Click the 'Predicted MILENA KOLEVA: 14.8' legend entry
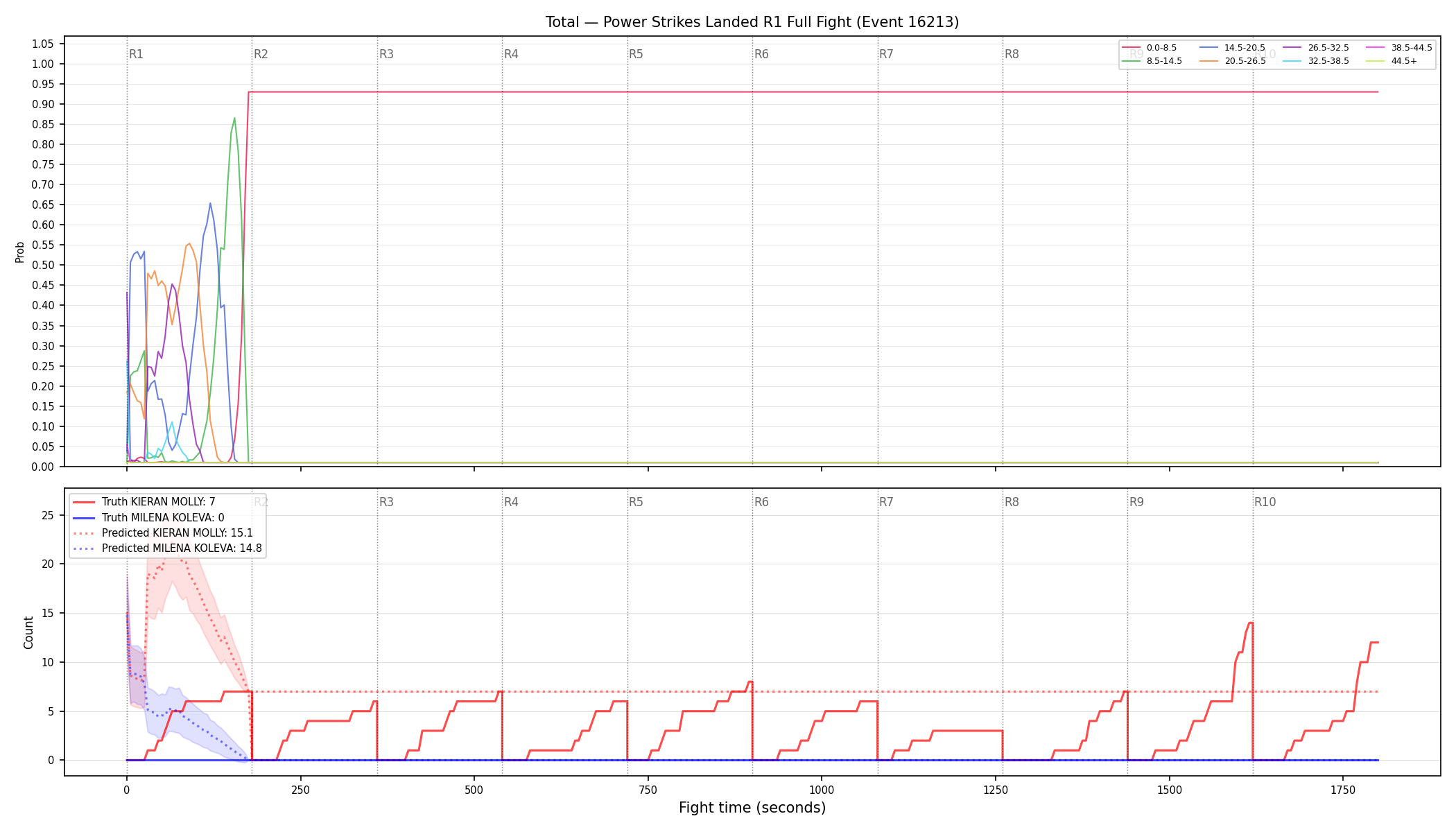1456x832 pixels. pos(182,548)
